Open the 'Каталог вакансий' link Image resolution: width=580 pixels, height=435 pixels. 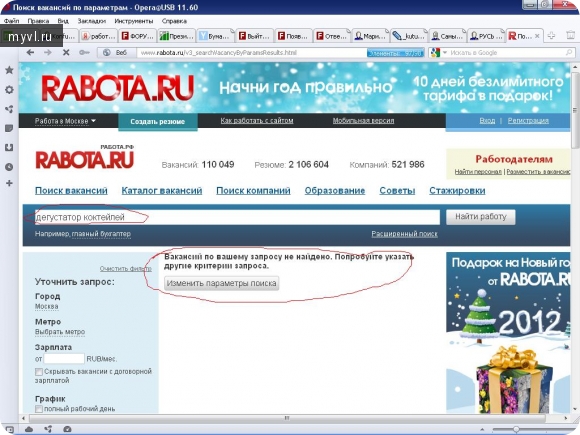pyautogui.click(x=162, y=191)
